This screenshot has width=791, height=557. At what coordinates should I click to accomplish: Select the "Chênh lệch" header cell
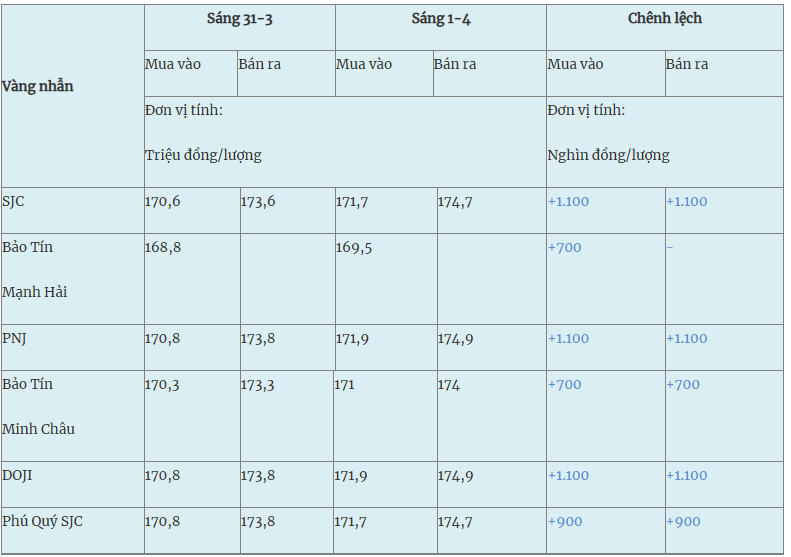pos(665,20)
